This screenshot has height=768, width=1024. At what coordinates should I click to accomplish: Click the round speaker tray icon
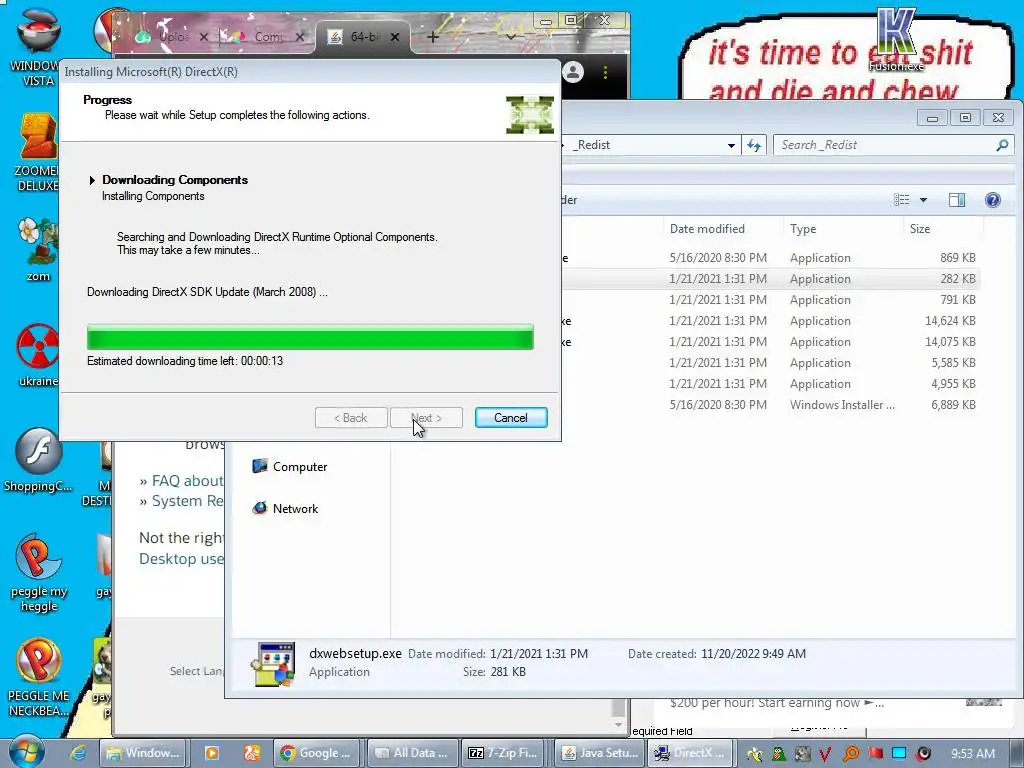pos(923,754)
